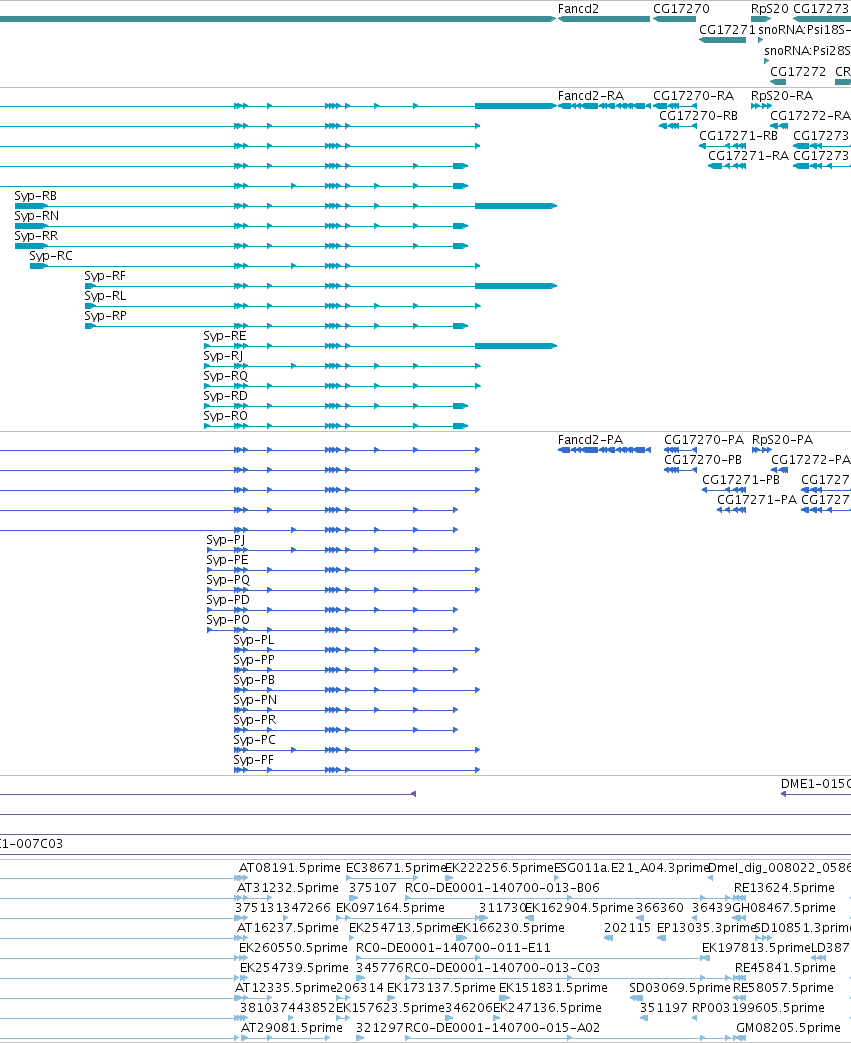851x1043 pixels.
Task: Select the EC38671.5prime EST label
Action: coord(396,868)
